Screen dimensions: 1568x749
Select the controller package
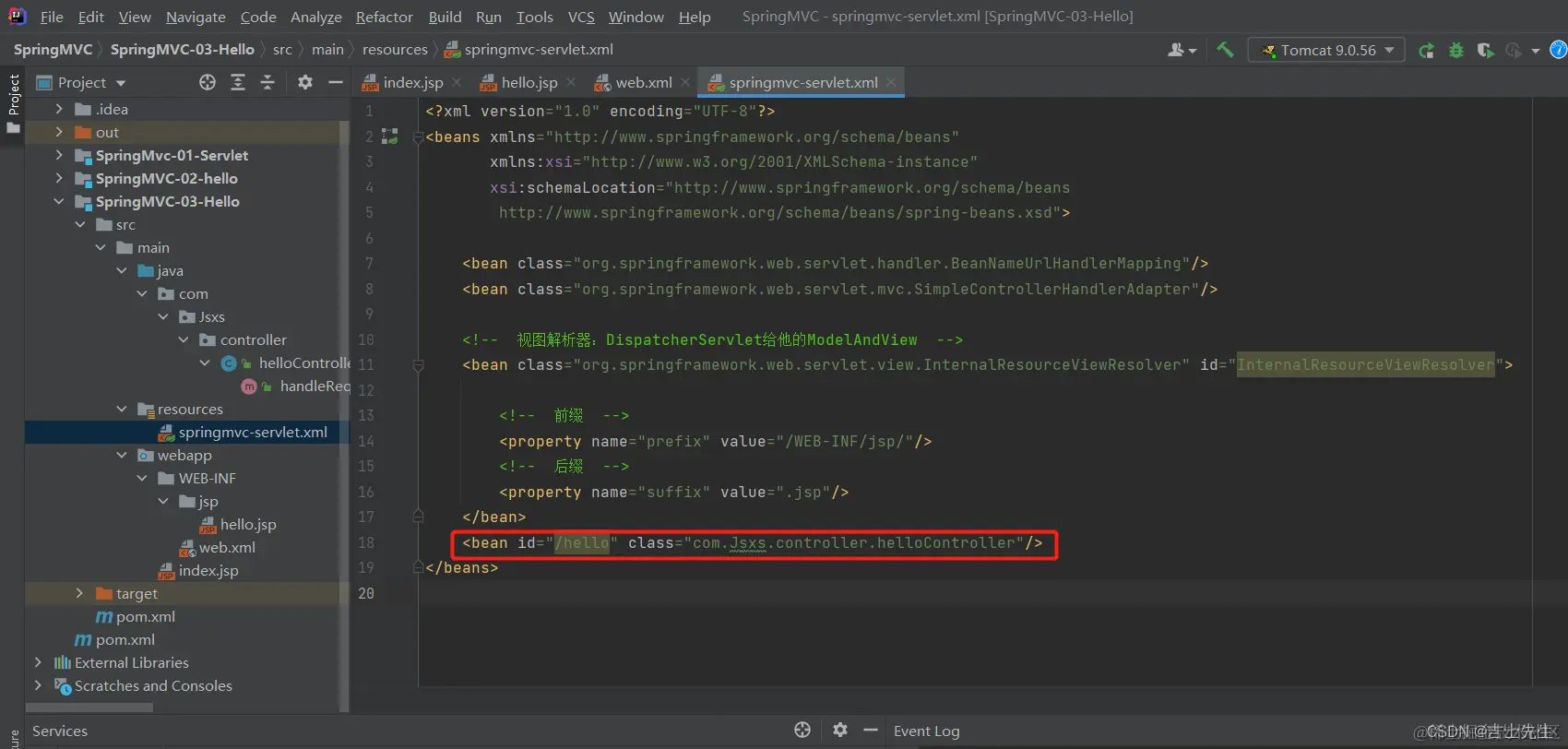243,339
